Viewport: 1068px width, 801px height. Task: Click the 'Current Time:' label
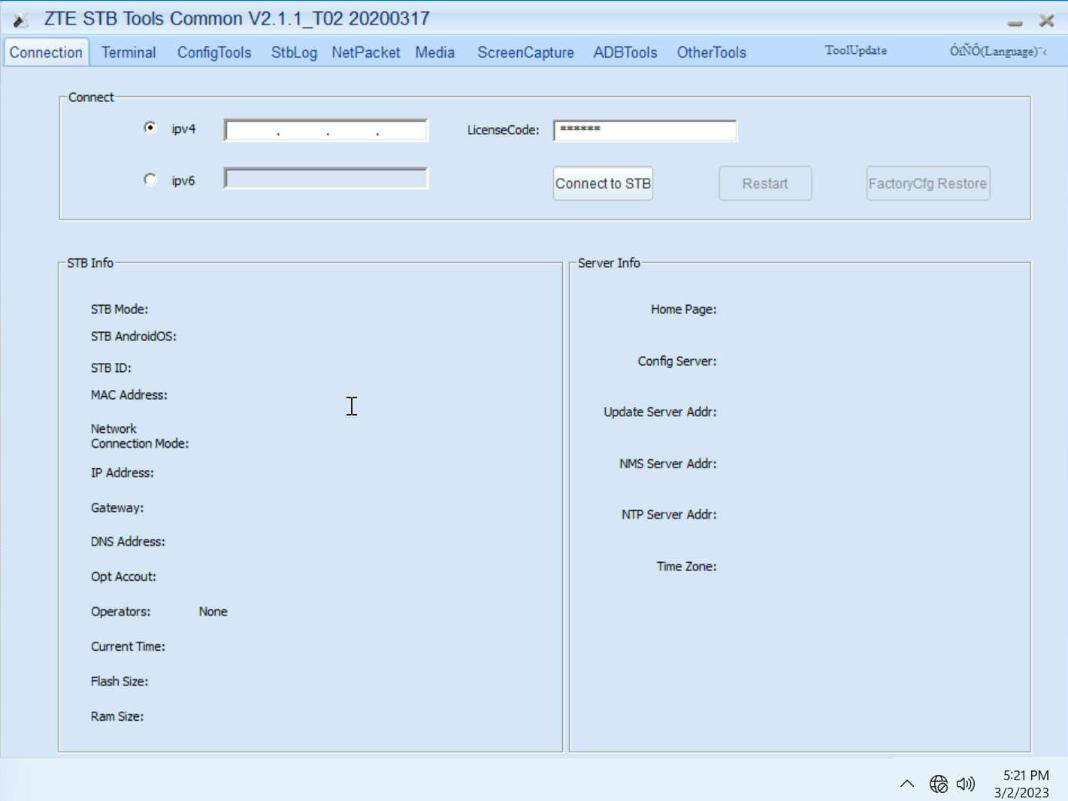click(128, 647)
